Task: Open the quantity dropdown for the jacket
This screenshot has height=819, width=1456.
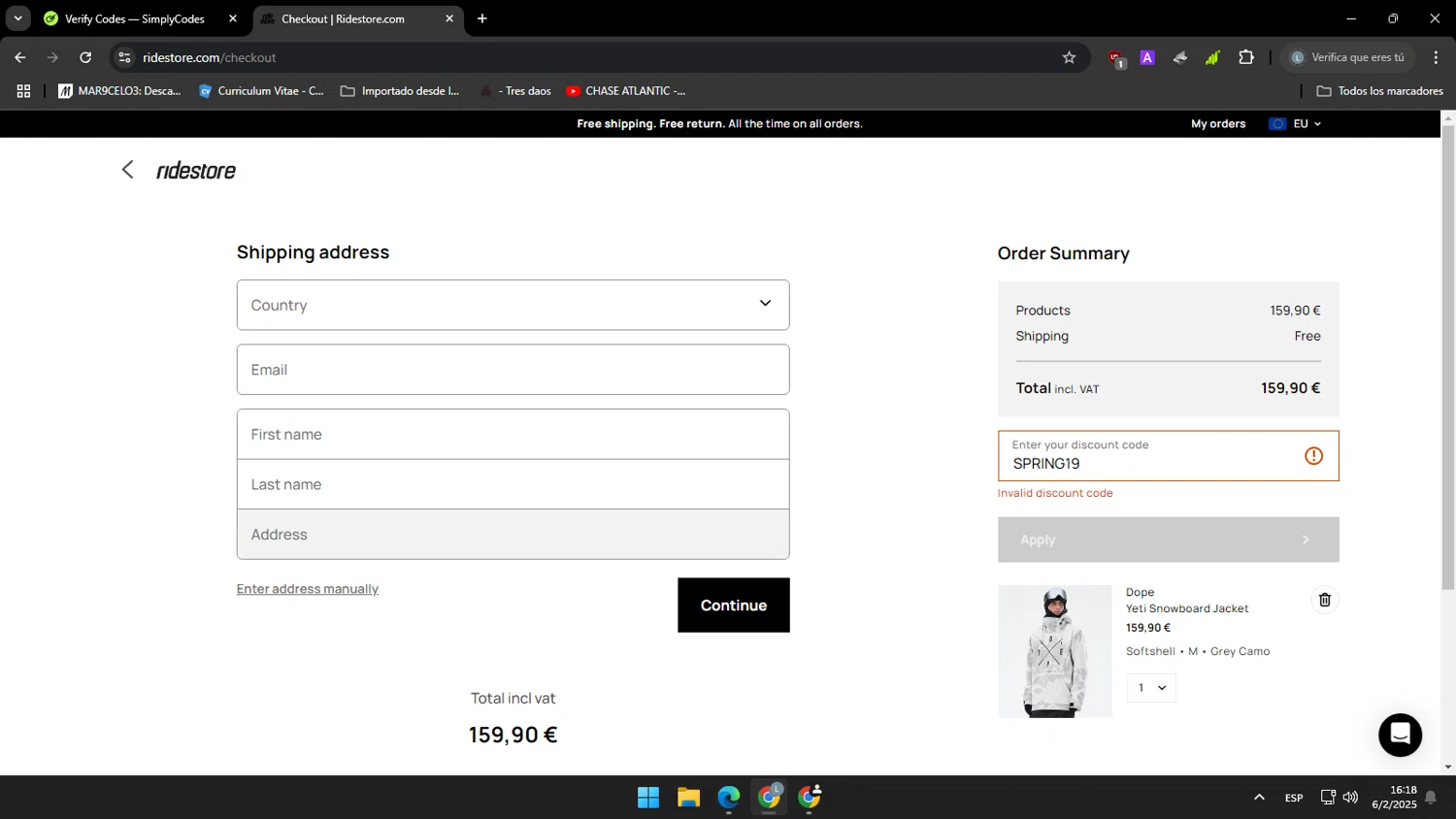Action: [x=1151, y=687]
